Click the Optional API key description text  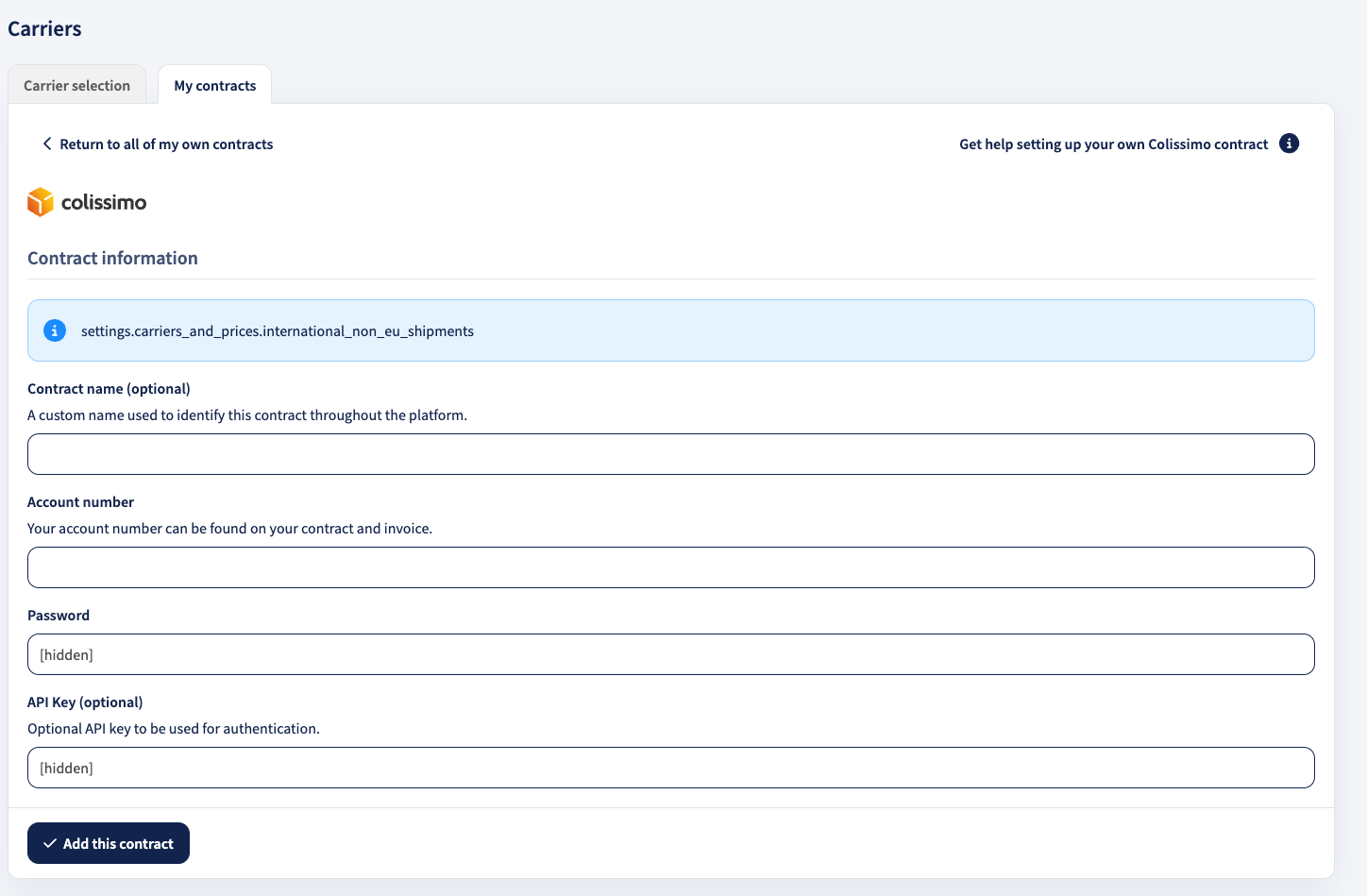[174, 728]
